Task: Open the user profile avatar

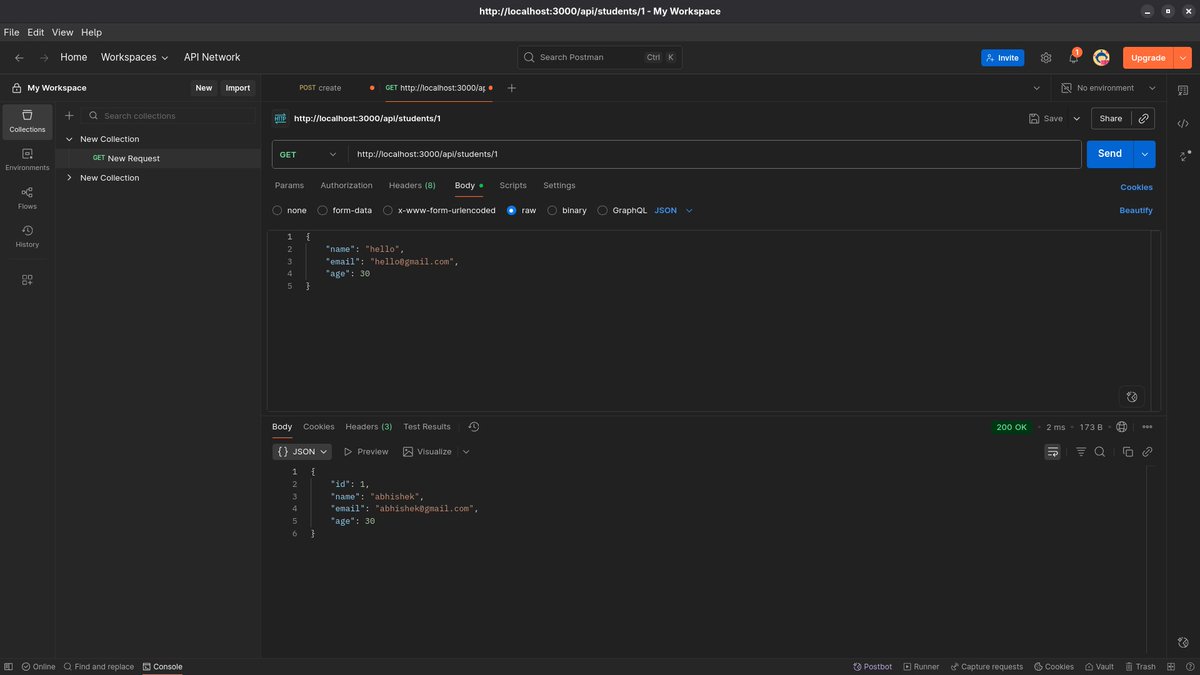Action: click(1101, 58)
